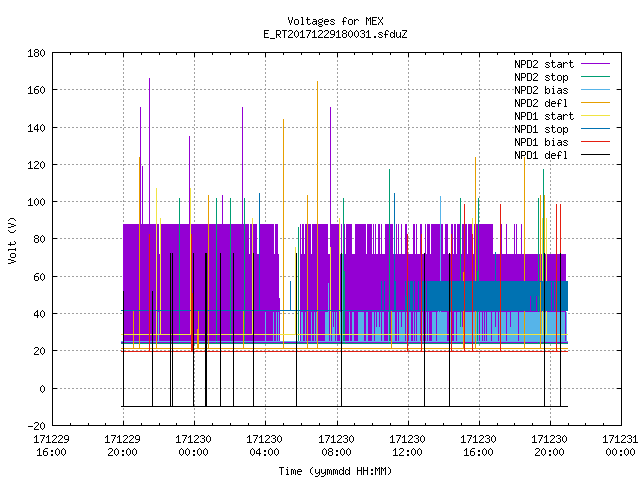Screen dimensions: 640x480
Task: Click the NPD2 stop legend label
Action: (541, 77)
